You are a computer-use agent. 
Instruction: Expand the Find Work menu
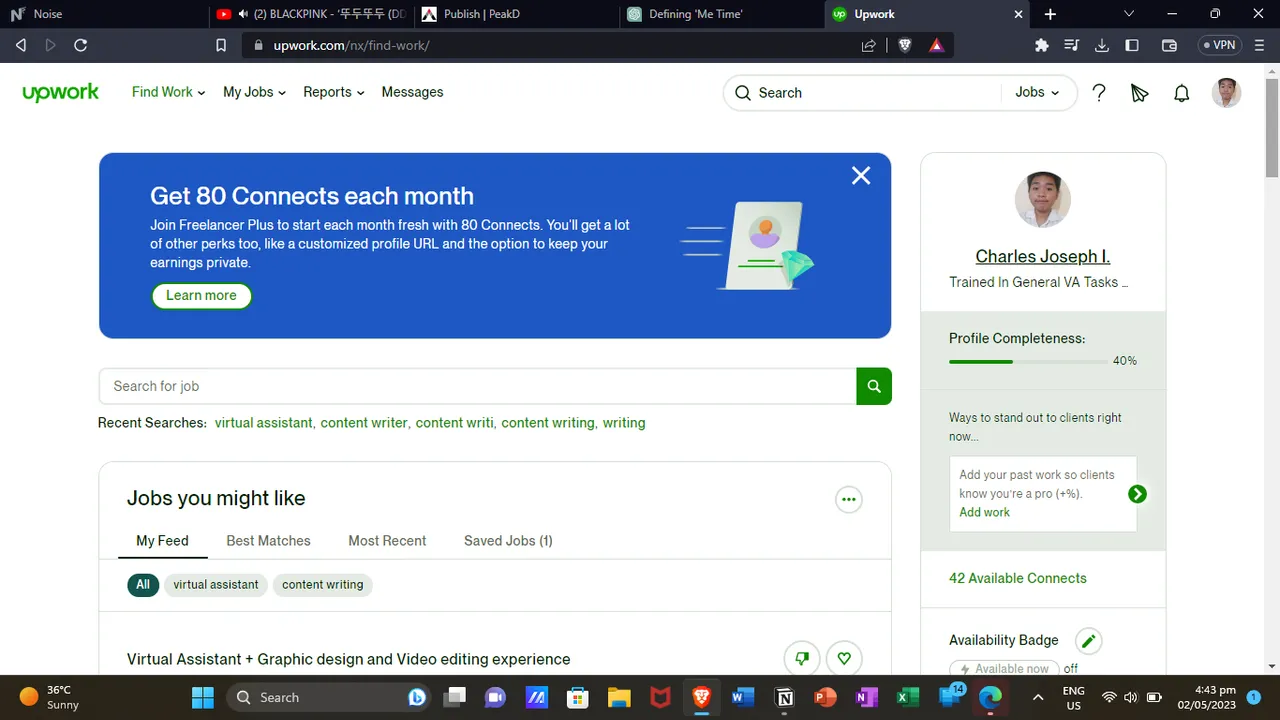pos(168,92)
